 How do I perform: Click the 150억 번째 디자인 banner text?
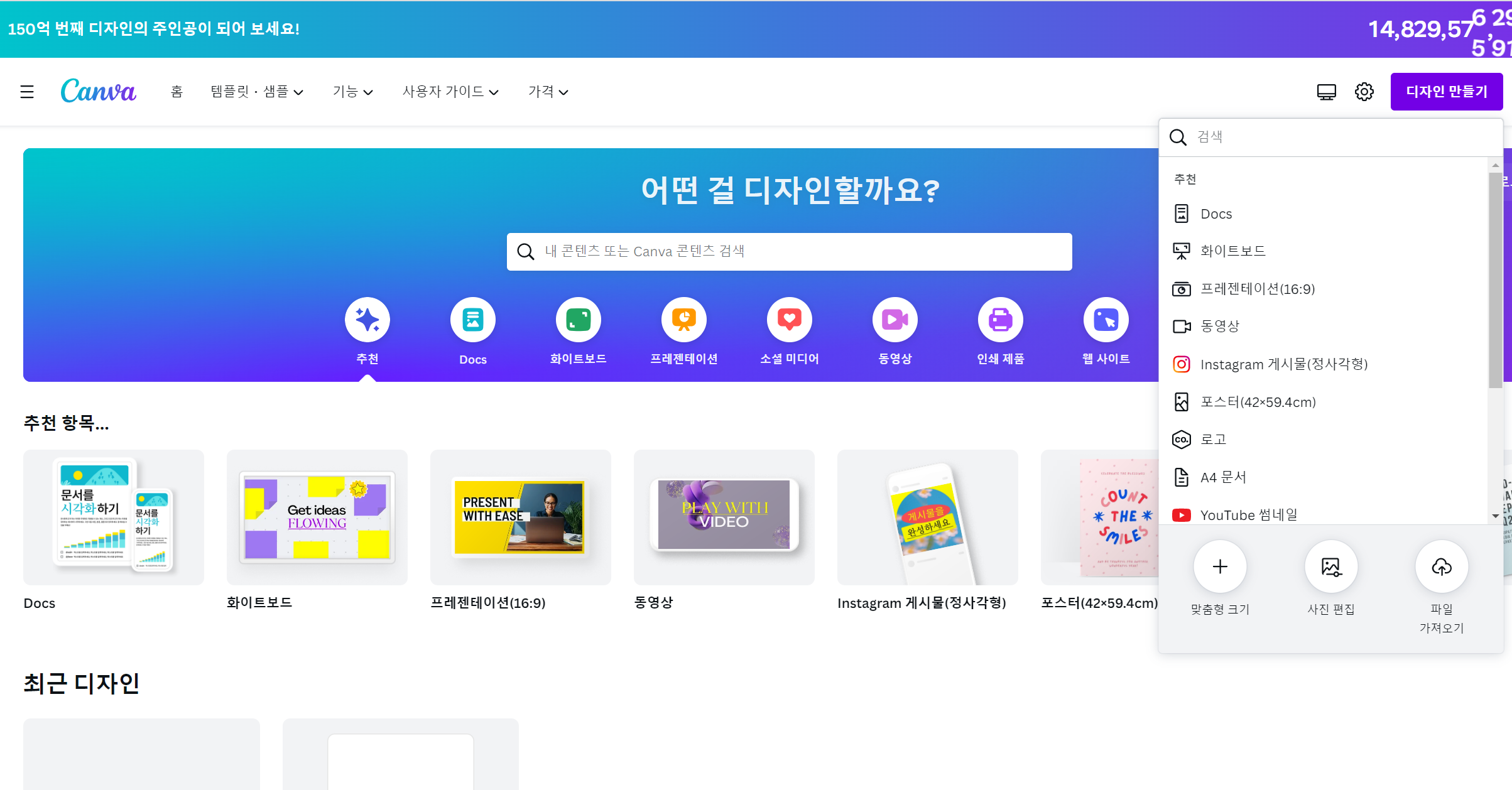click(154, 29)
